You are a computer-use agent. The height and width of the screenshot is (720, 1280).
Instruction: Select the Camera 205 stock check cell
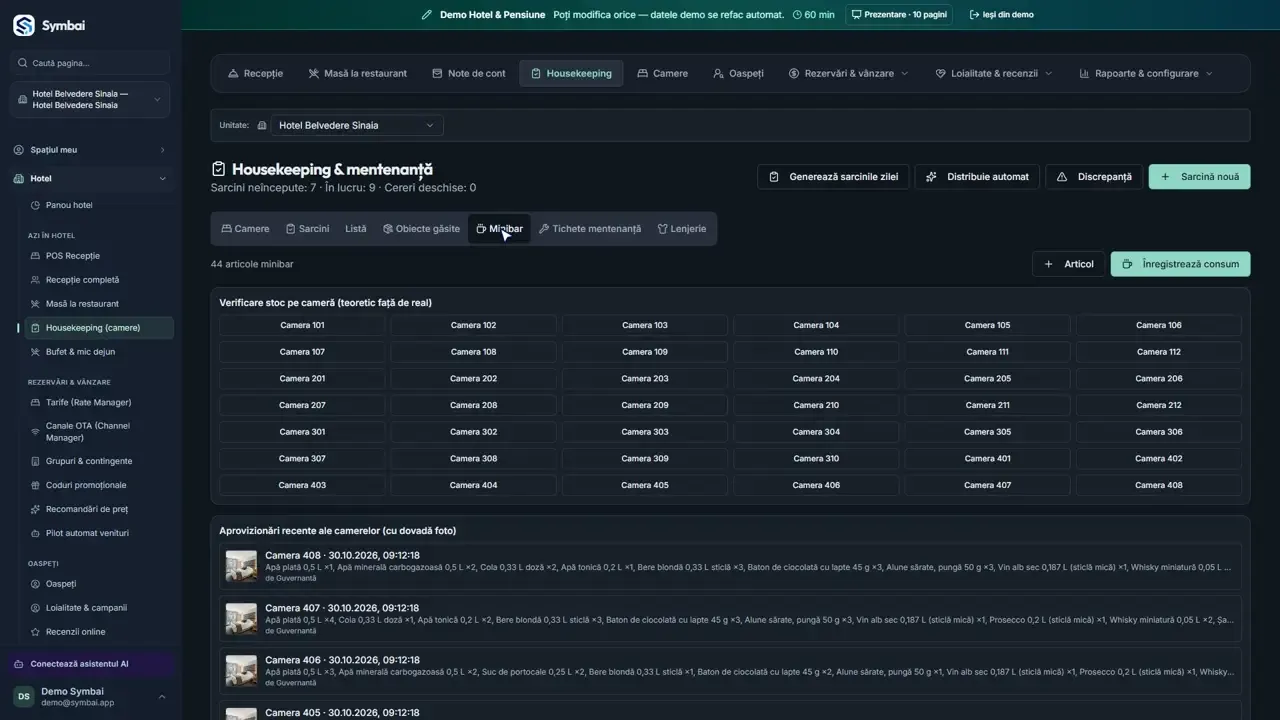(987, 379)
